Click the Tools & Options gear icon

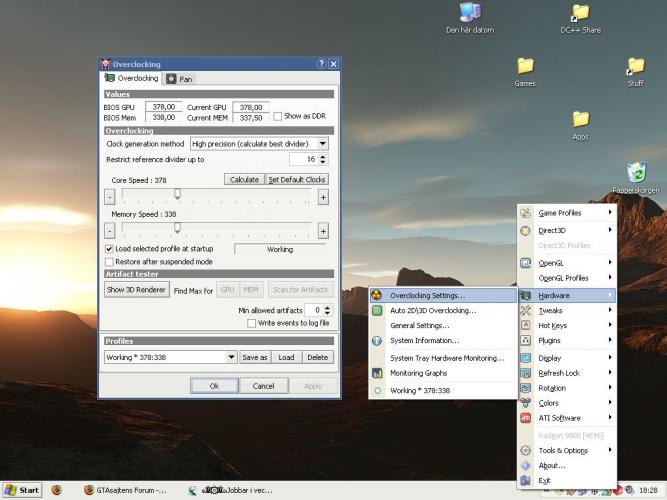525,450
